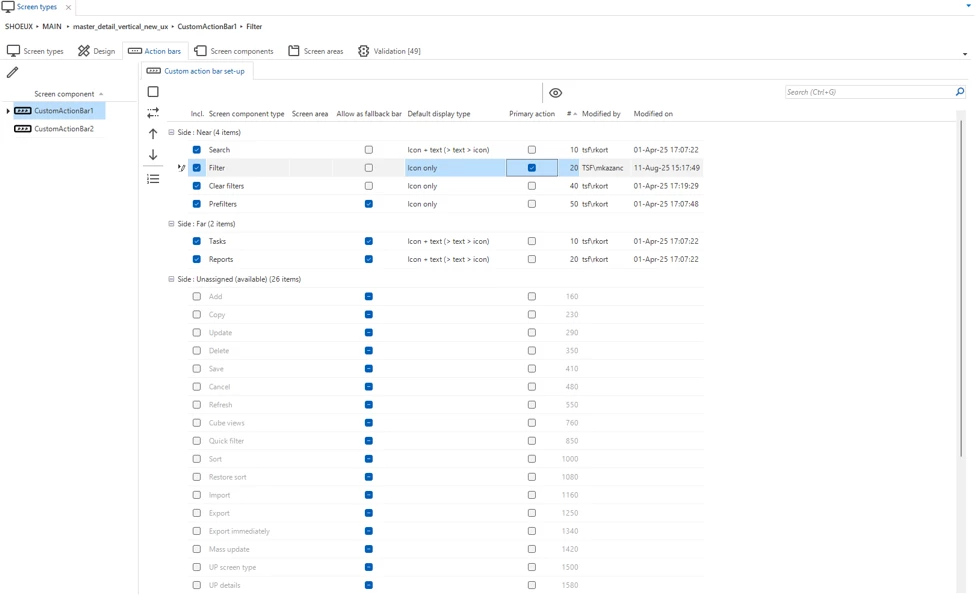Expand the CustomActionBar1 tree node
The image size is (979, 600).
click(x=8, y=111)
